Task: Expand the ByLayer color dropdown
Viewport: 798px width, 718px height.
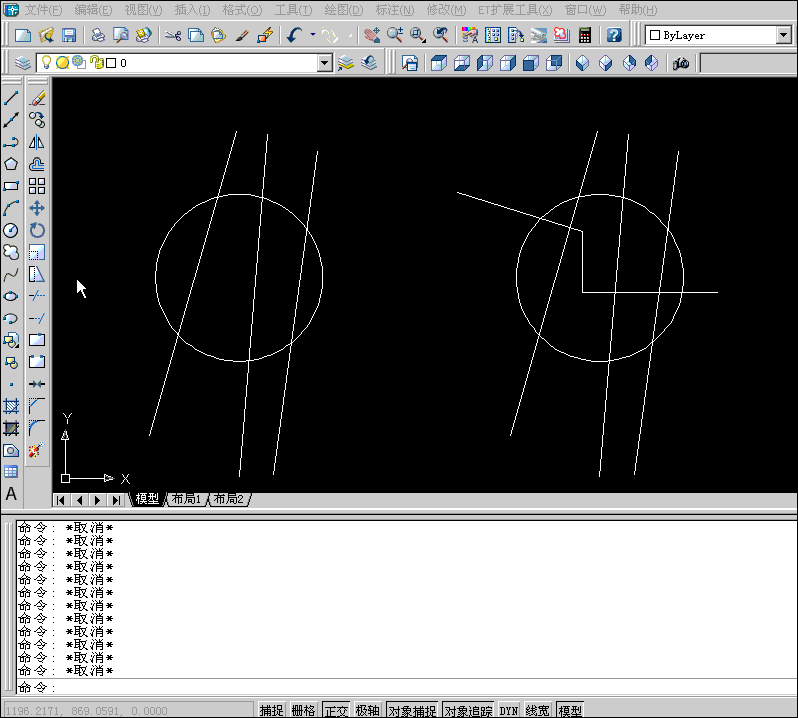Action: (784, 35)
